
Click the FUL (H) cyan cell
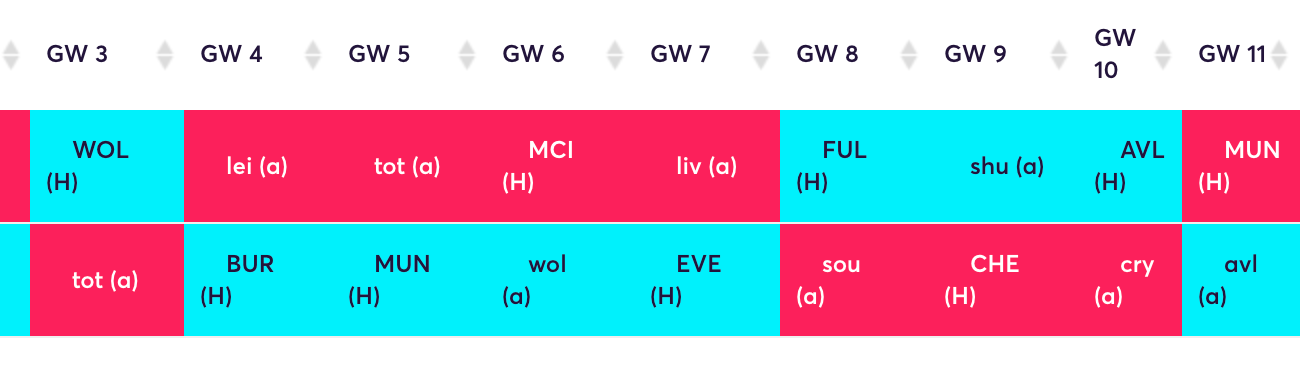854,166
